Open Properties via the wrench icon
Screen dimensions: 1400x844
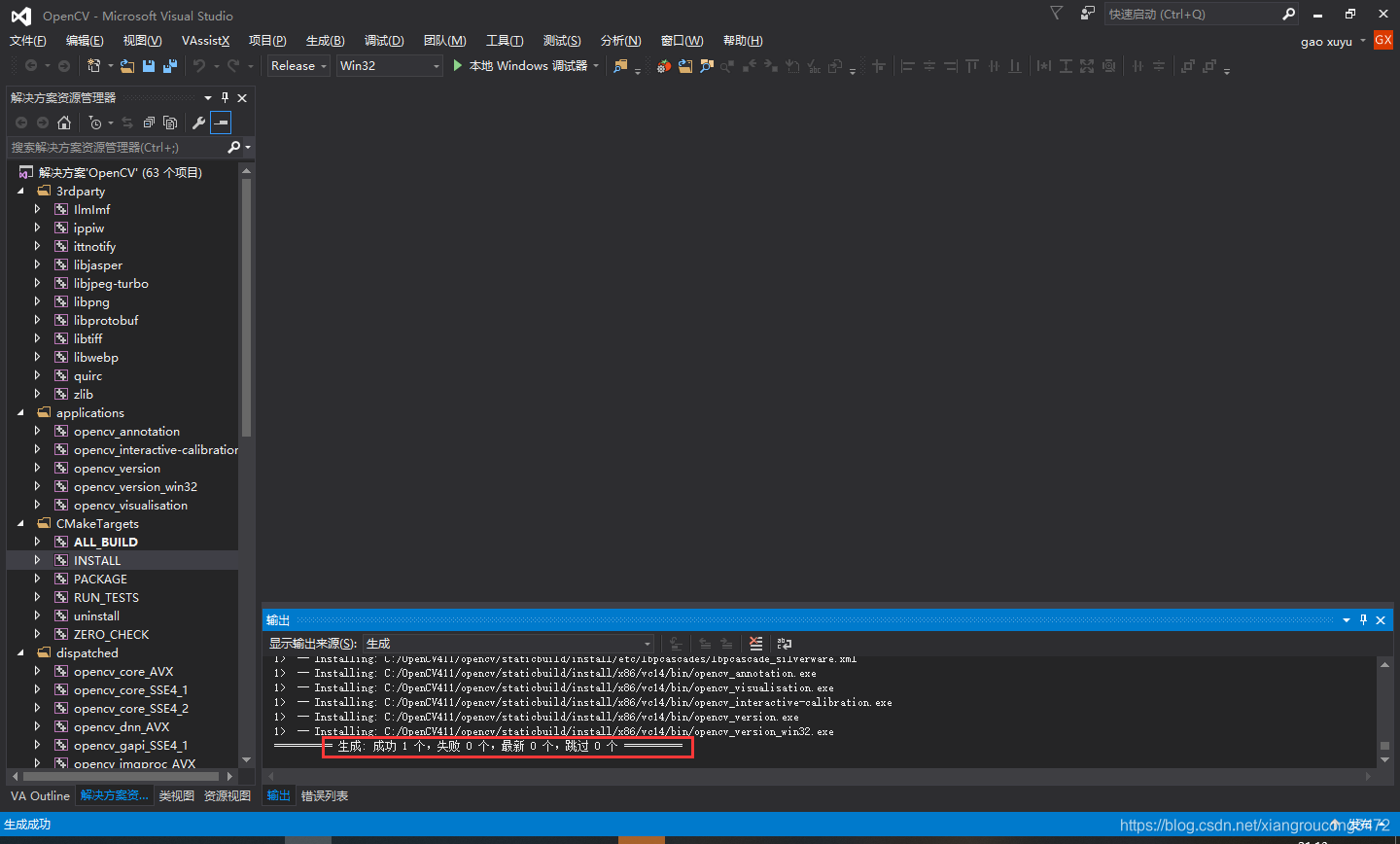pyautogui.click(x=198, y=123)
